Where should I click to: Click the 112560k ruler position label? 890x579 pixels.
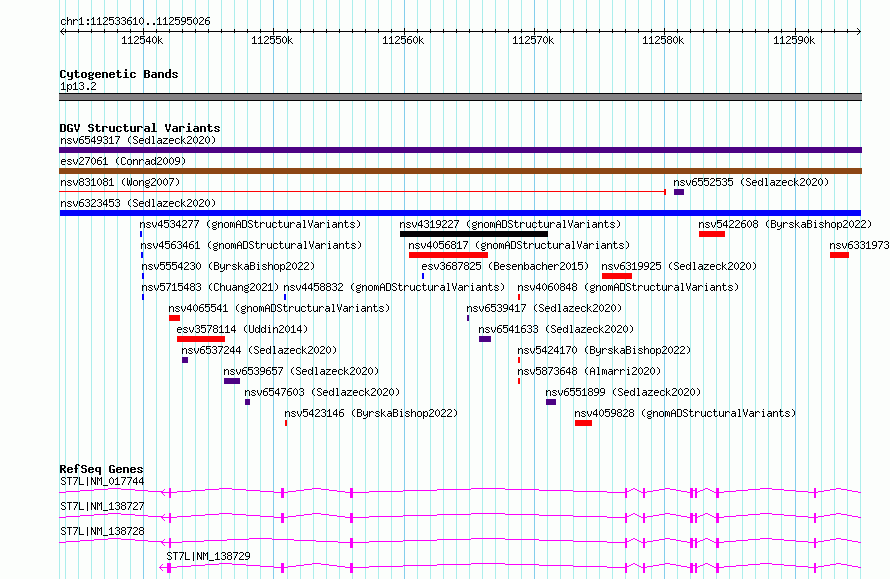click(x=403, y=40)
